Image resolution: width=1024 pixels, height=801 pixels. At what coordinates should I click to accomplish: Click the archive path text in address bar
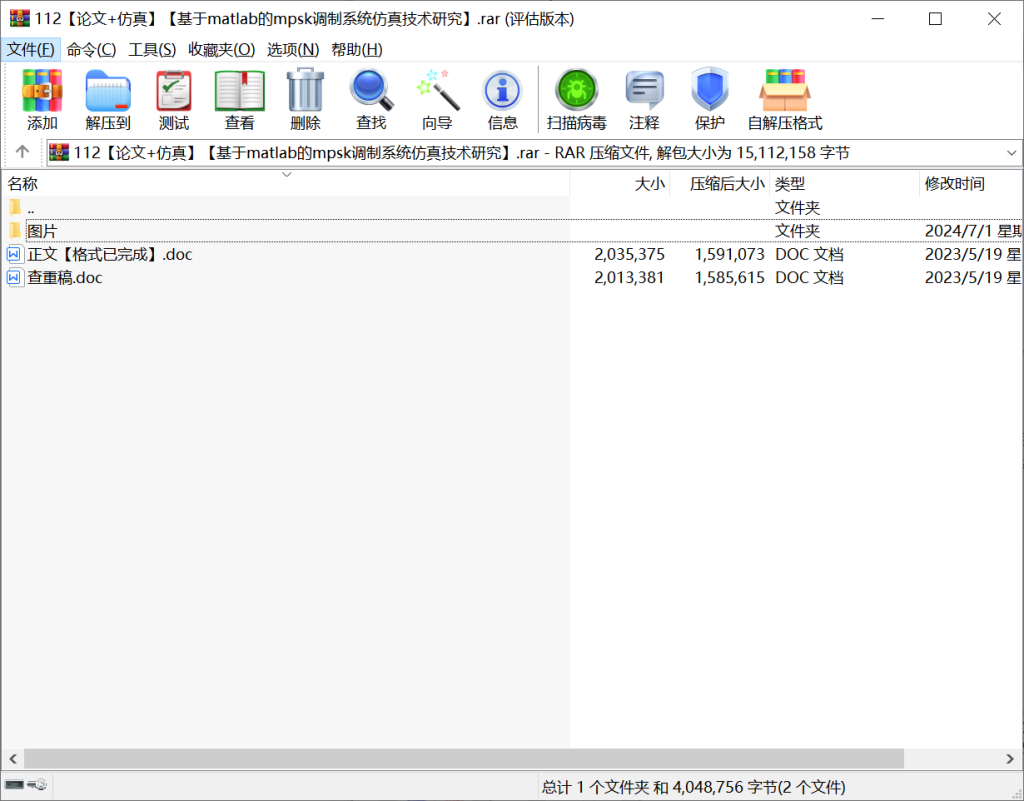(462, 153)
